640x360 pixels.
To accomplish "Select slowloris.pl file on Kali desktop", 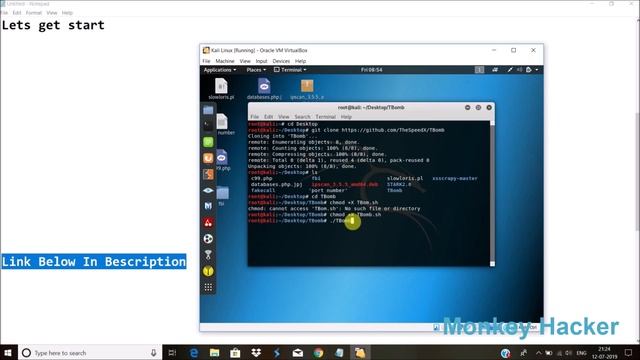I will pyautogui.click(x=221, y=89).
